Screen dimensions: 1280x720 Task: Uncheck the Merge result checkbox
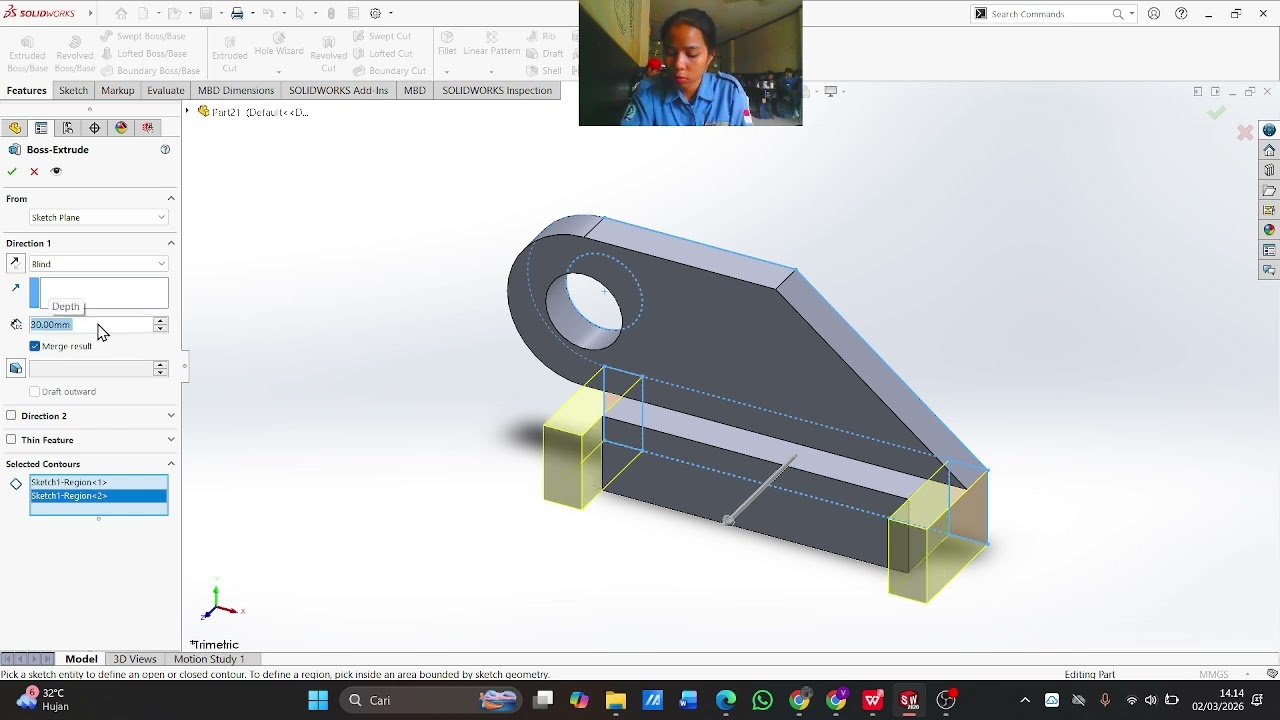click(x=35, y=346)
